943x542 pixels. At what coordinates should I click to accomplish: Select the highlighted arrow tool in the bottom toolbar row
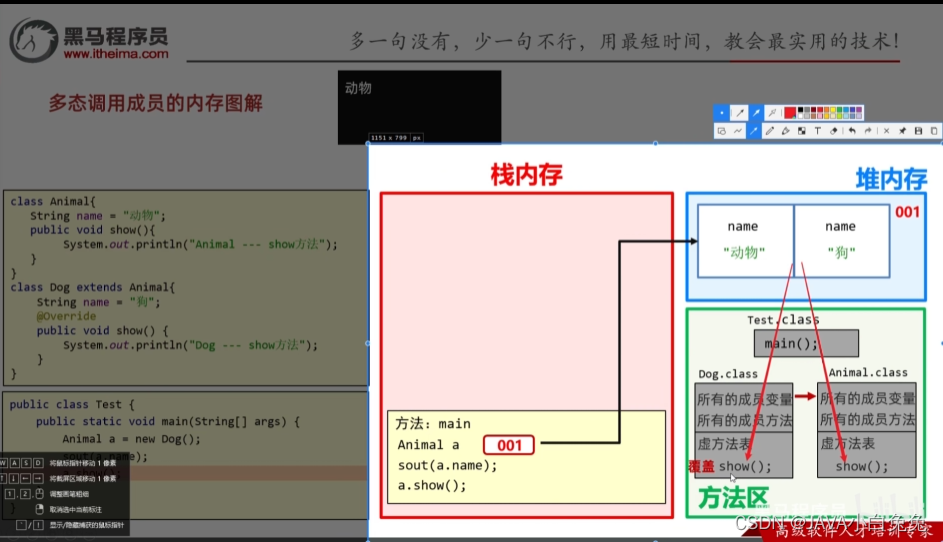[754, 131]
